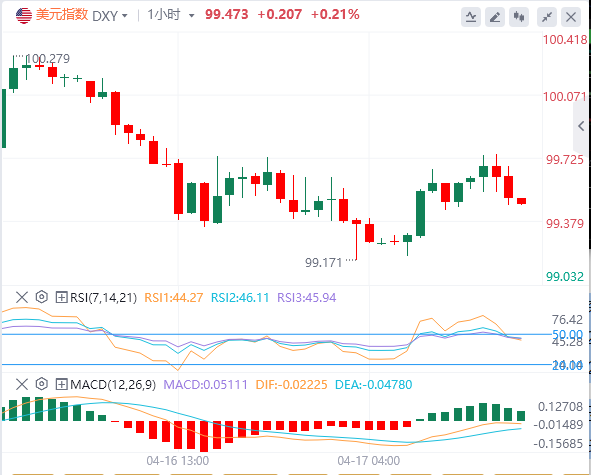Expand the right side panel chevron

[581, 126]
